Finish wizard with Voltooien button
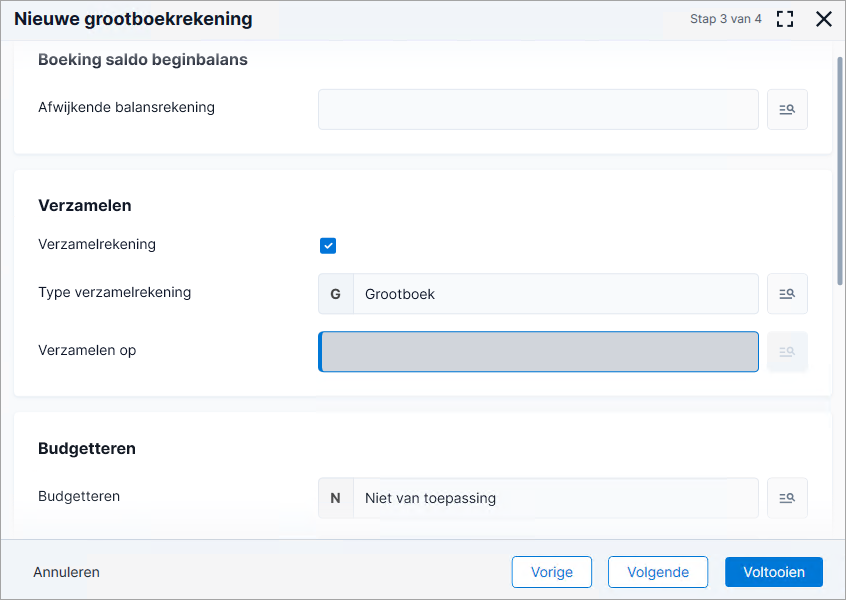 pos(774,572)
